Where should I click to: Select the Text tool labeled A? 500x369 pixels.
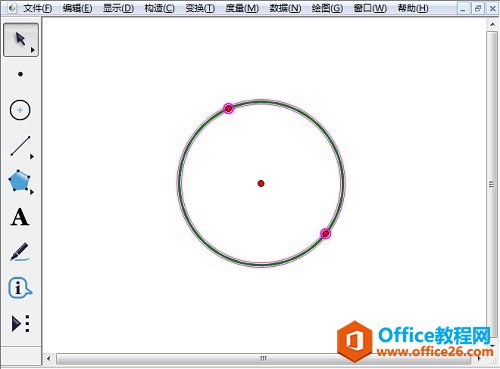tap(20, 217)
